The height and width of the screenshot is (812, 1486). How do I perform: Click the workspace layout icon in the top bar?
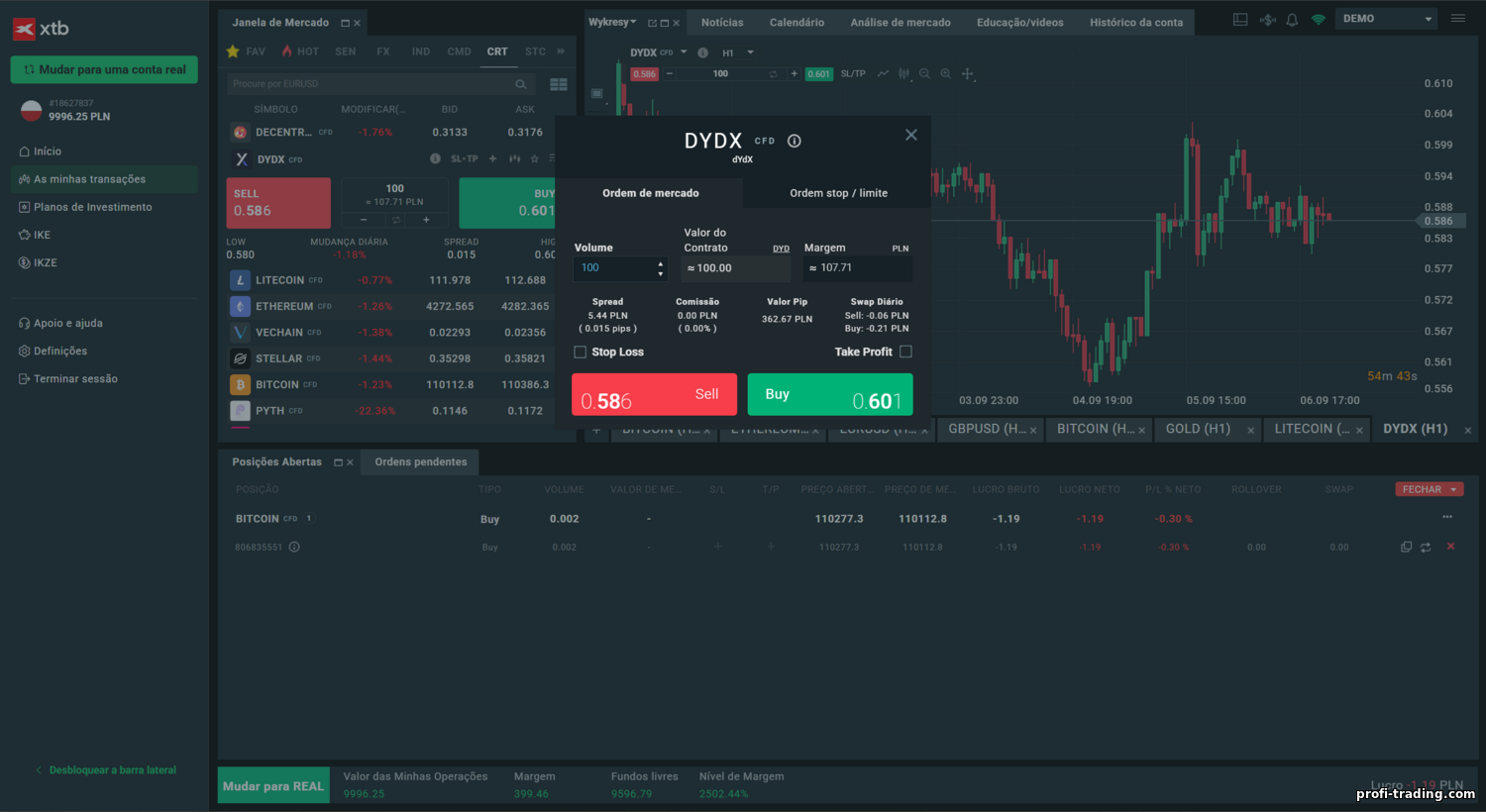coord(1240,18)
